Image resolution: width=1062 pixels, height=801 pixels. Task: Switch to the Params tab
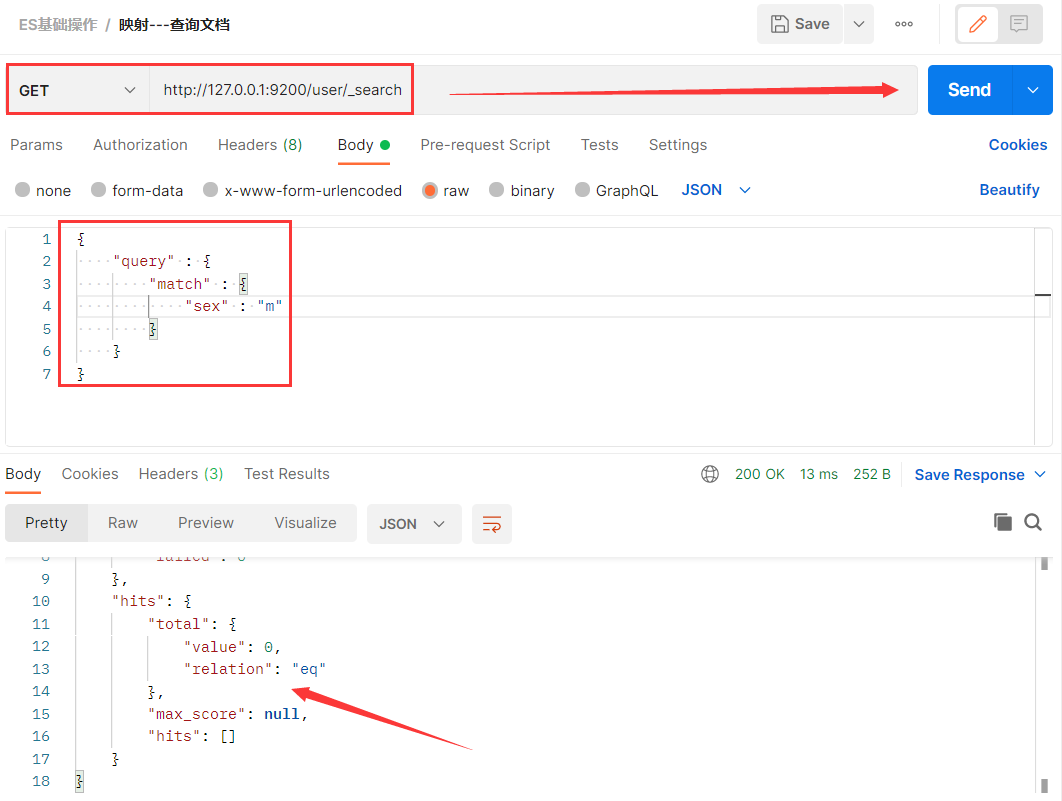37,145
